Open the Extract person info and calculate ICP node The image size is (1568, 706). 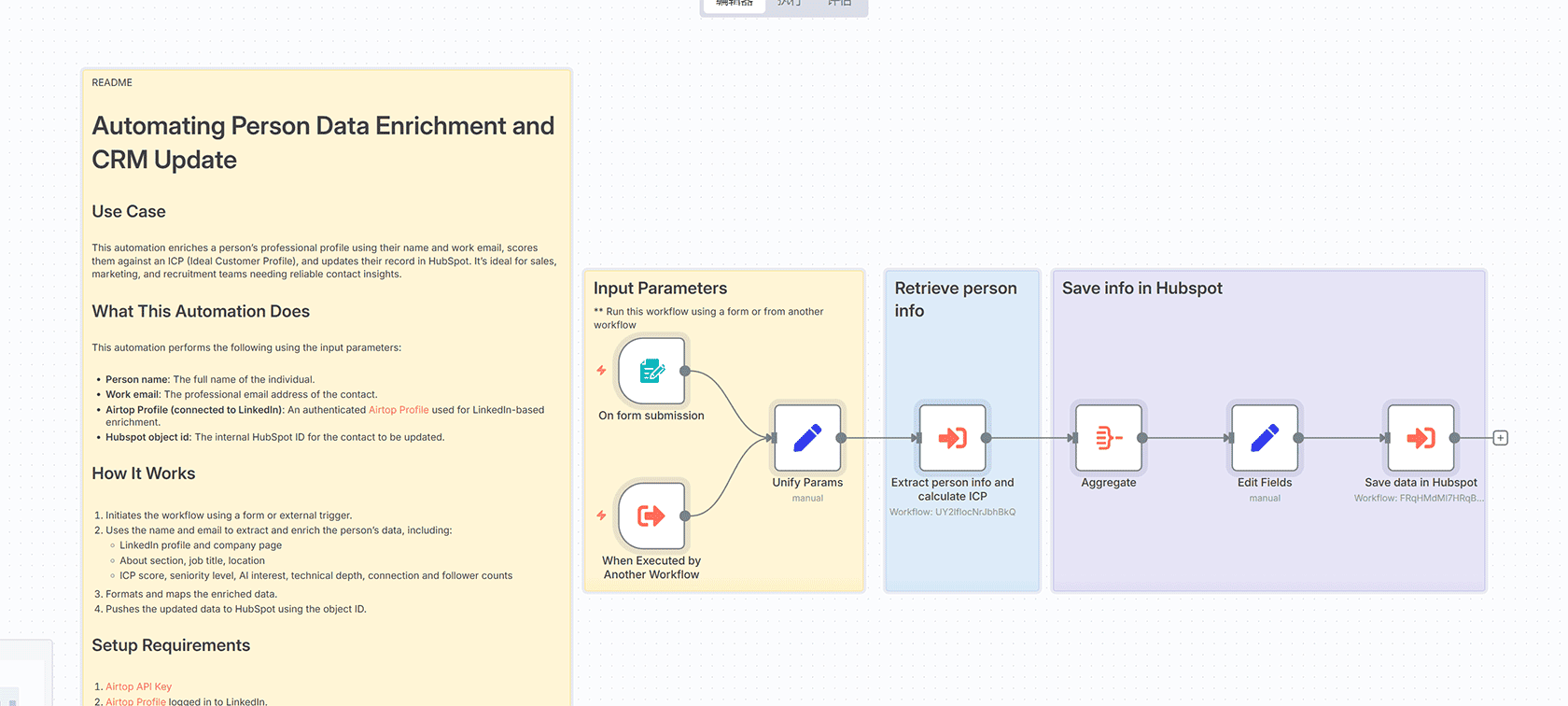952,437
